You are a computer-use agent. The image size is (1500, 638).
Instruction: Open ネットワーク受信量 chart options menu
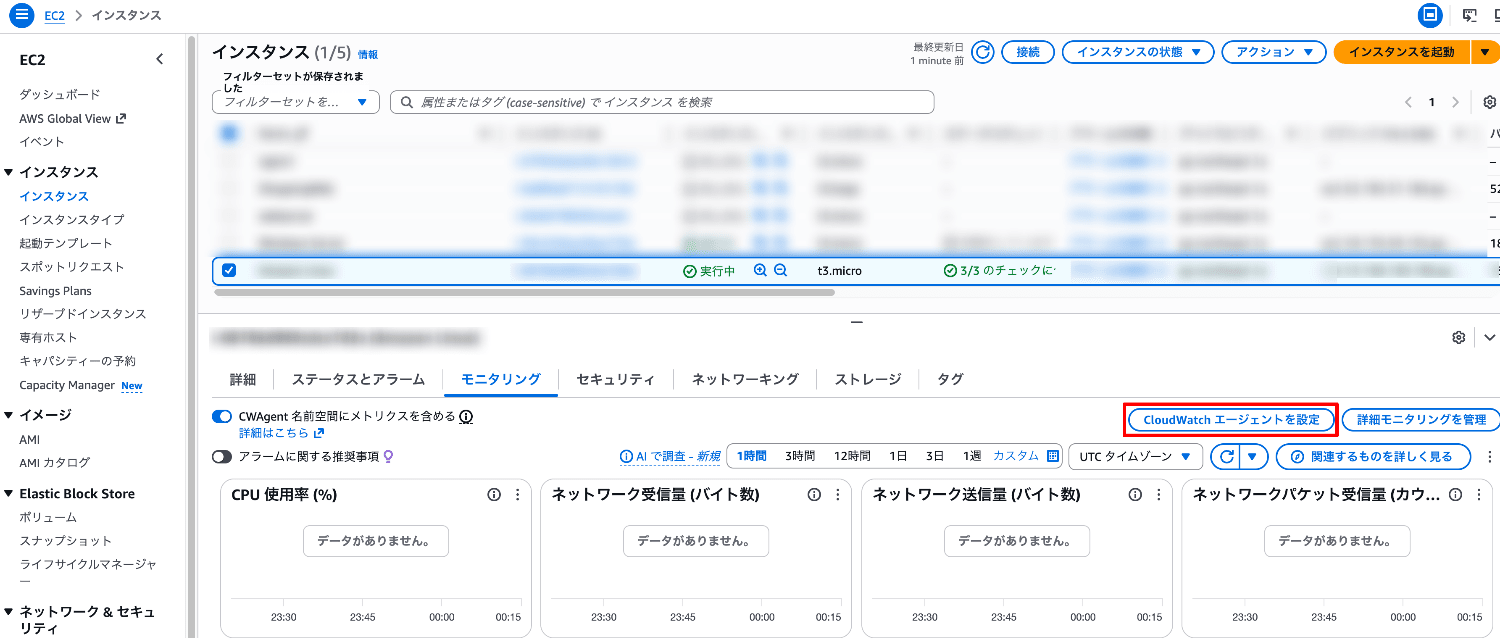tap(838, 494)
